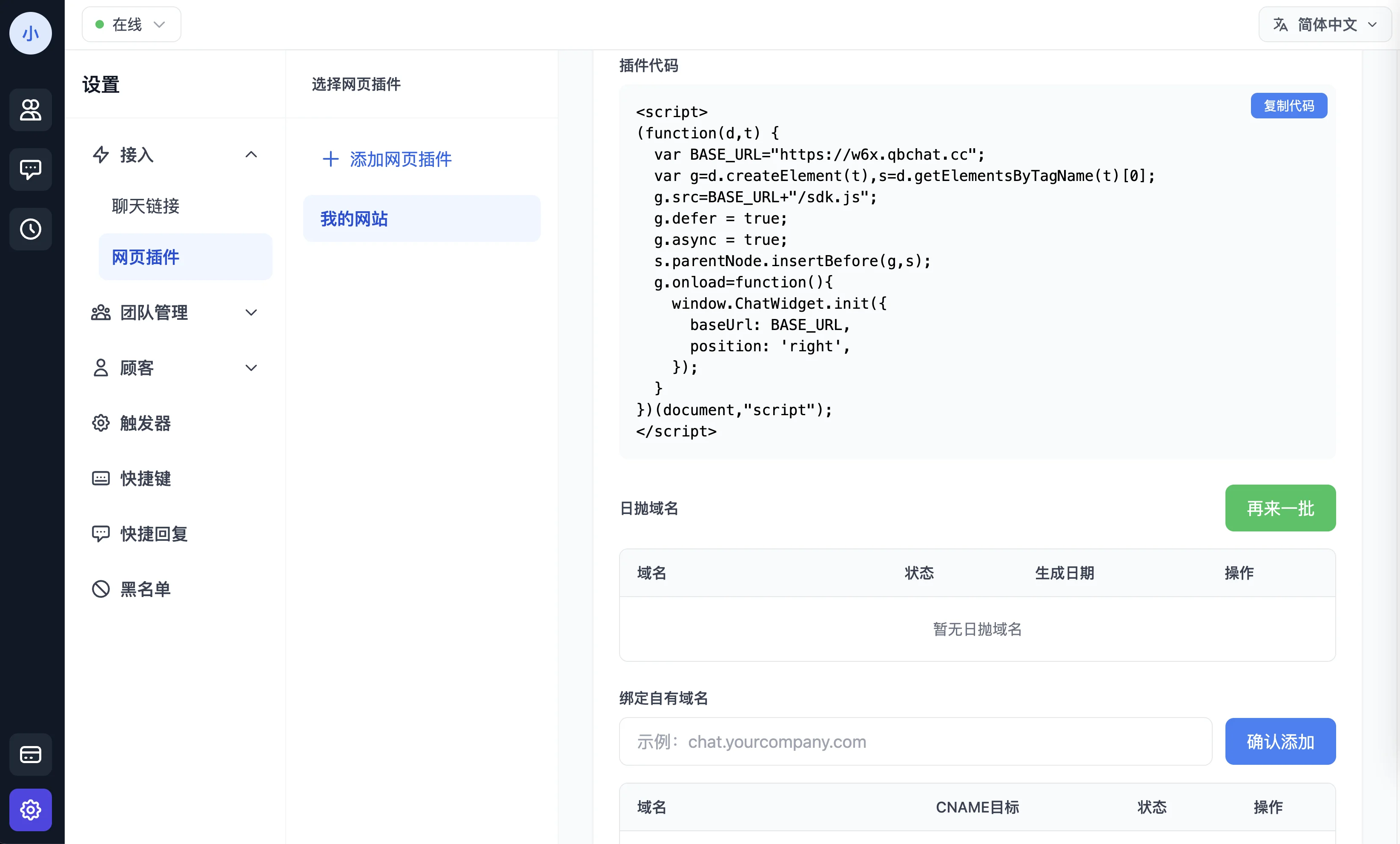Select the 我的网站 plugin entry

[353, 218]
